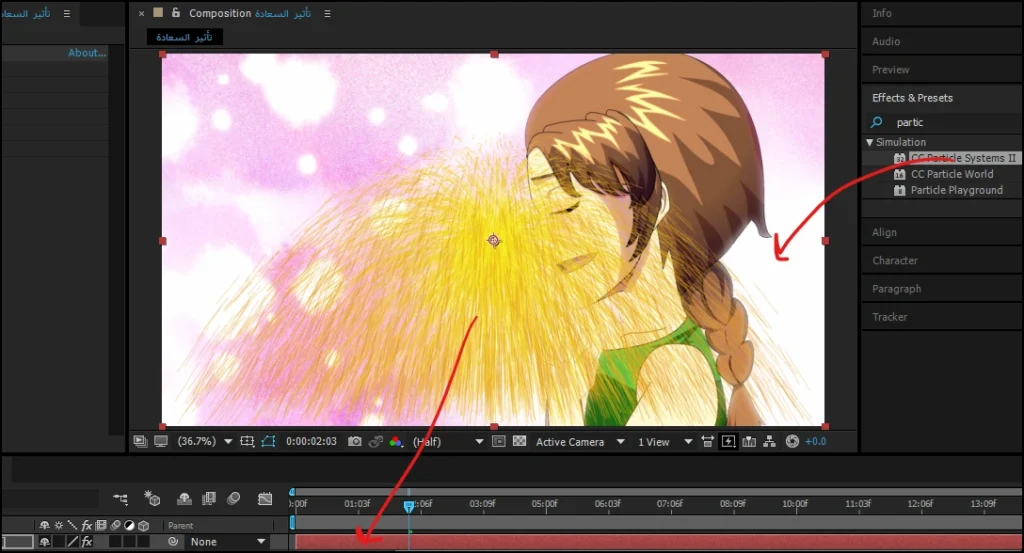Click the composition tab color label swatch
1024x553 pixels.
point(158,12)
